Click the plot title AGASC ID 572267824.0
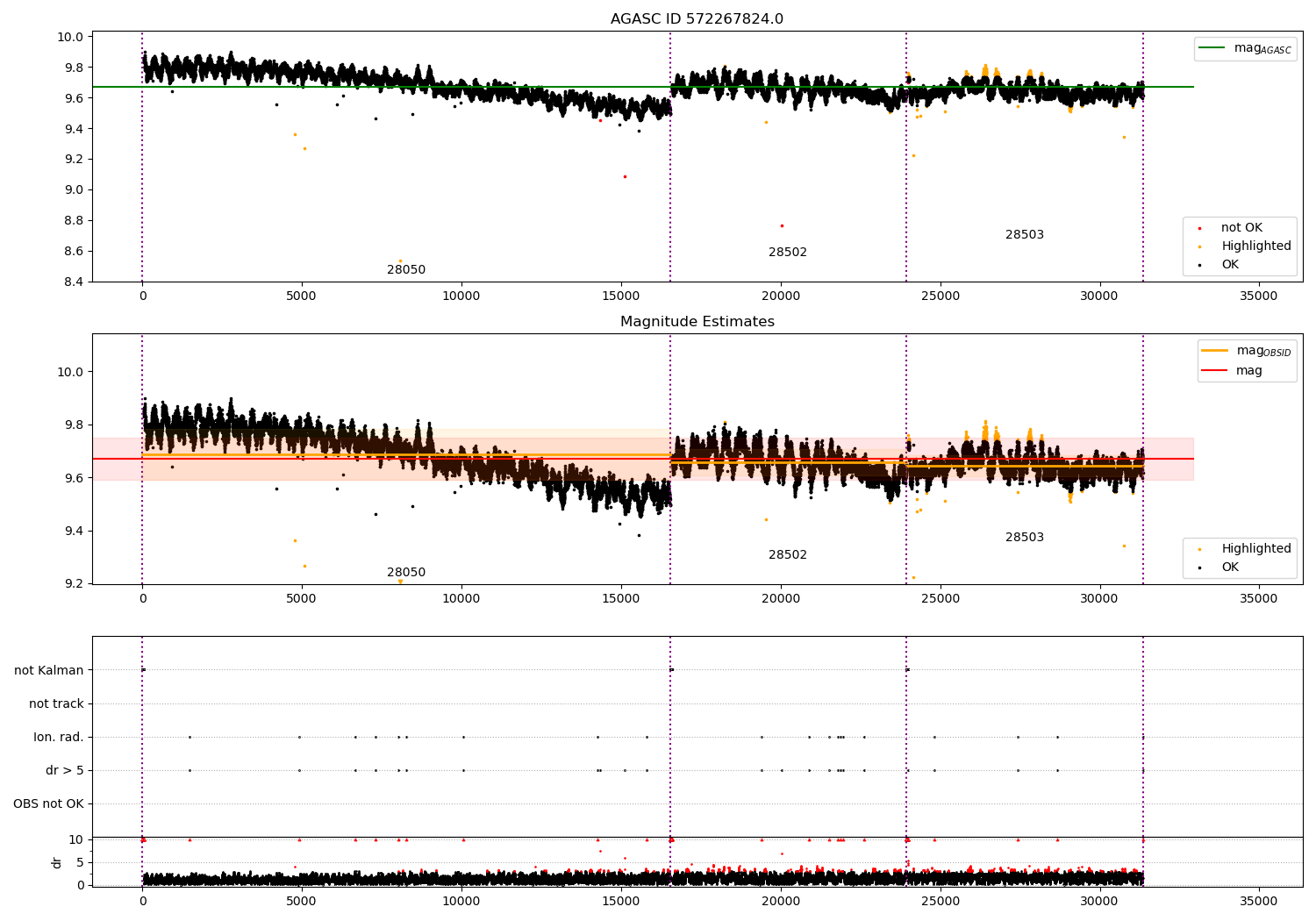The image size is (1316, 921). click(697, 19)
